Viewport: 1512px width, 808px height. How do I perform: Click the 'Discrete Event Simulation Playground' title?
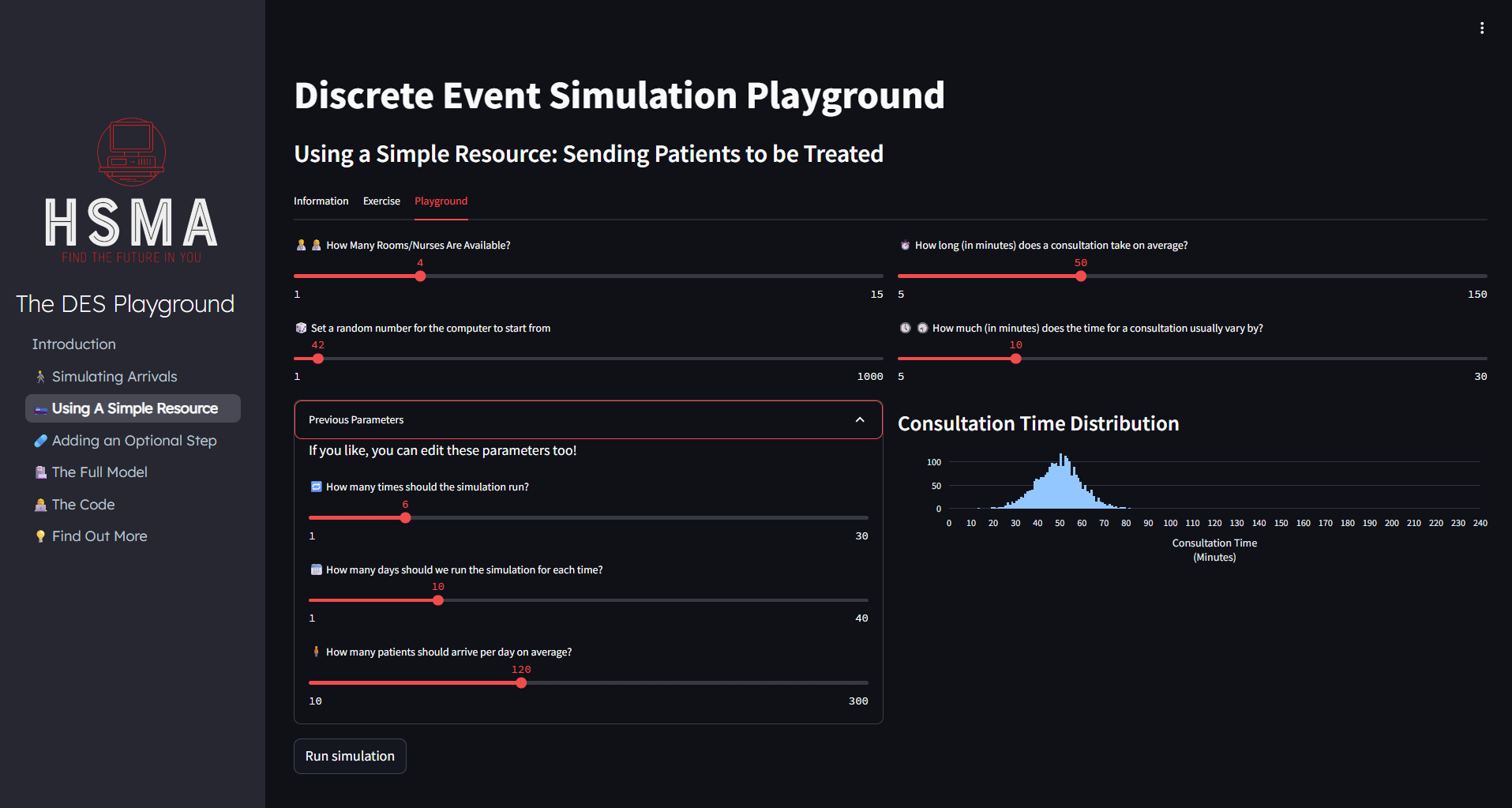coord(619,96)
